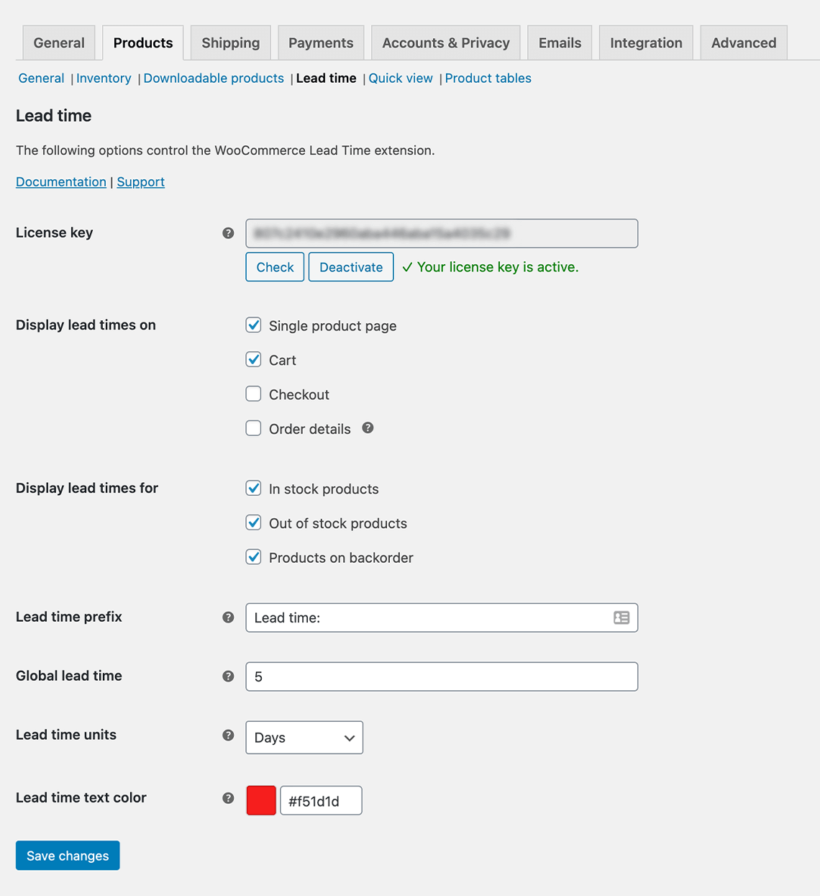820x896 pixels.
Task: Click the Check license button
Action: [275, 267]
